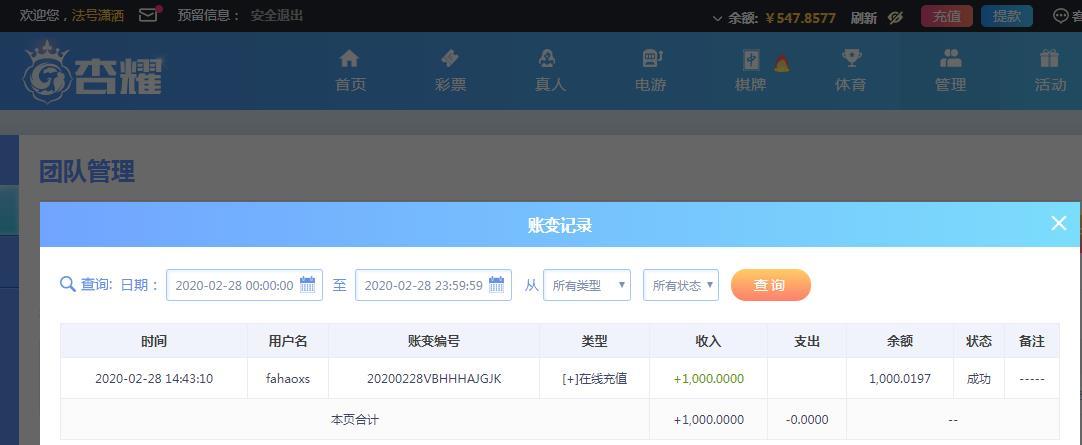Click the 成功 status cell

[x=978, y=379]
